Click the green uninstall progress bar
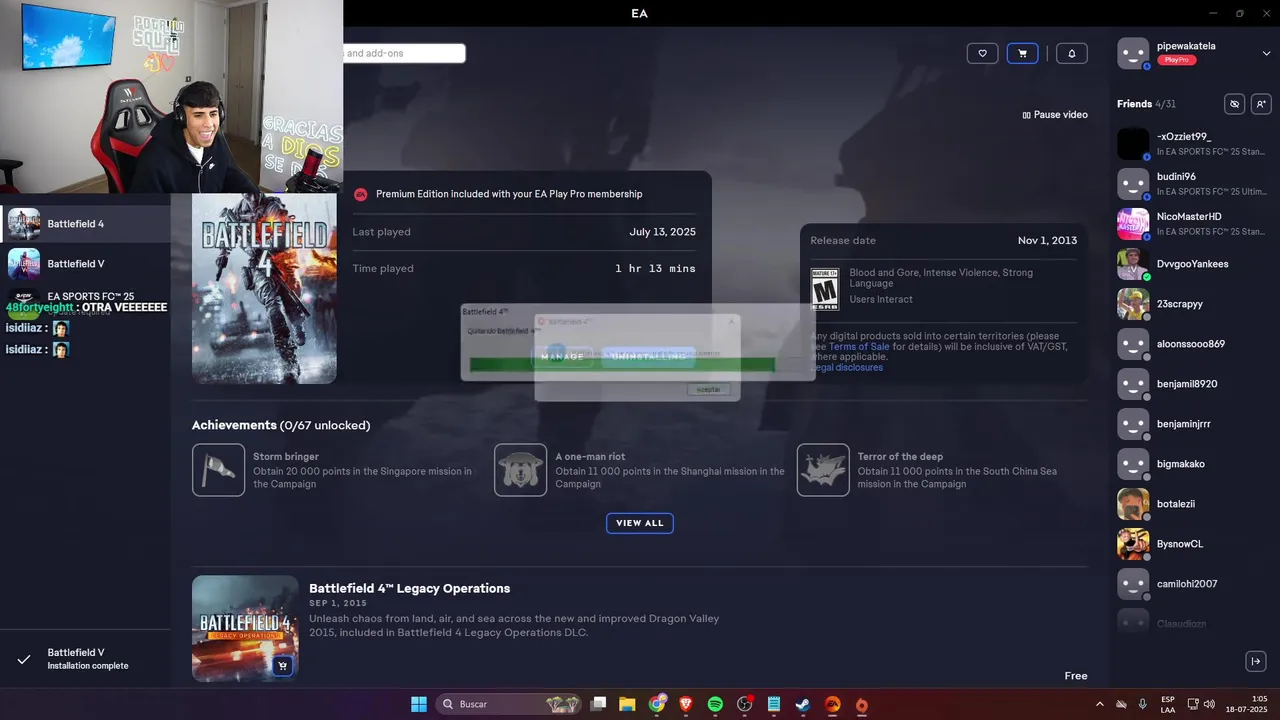Image resolution: width=1280 pixels, height=720 pixels. (x=622, y=364)
